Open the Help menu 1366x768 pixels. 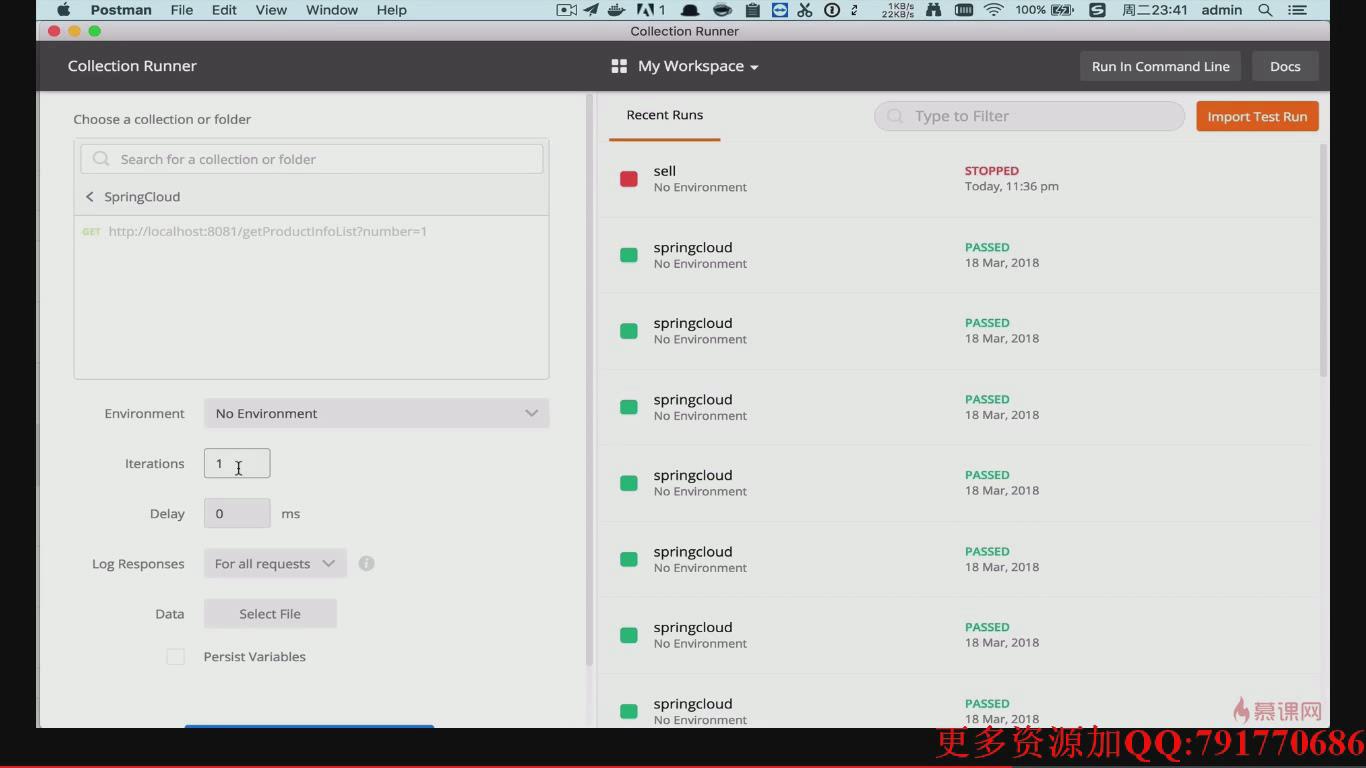[392, 10]
